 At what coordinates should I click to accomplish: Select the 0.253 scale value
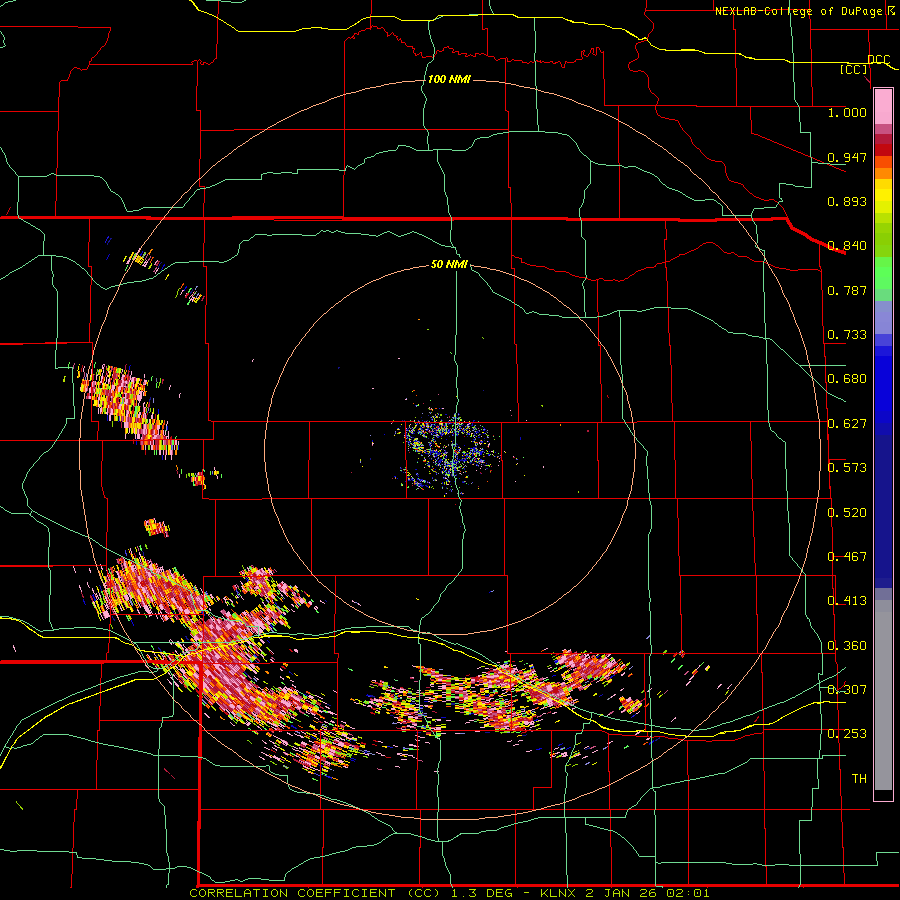tap(847, 734)
